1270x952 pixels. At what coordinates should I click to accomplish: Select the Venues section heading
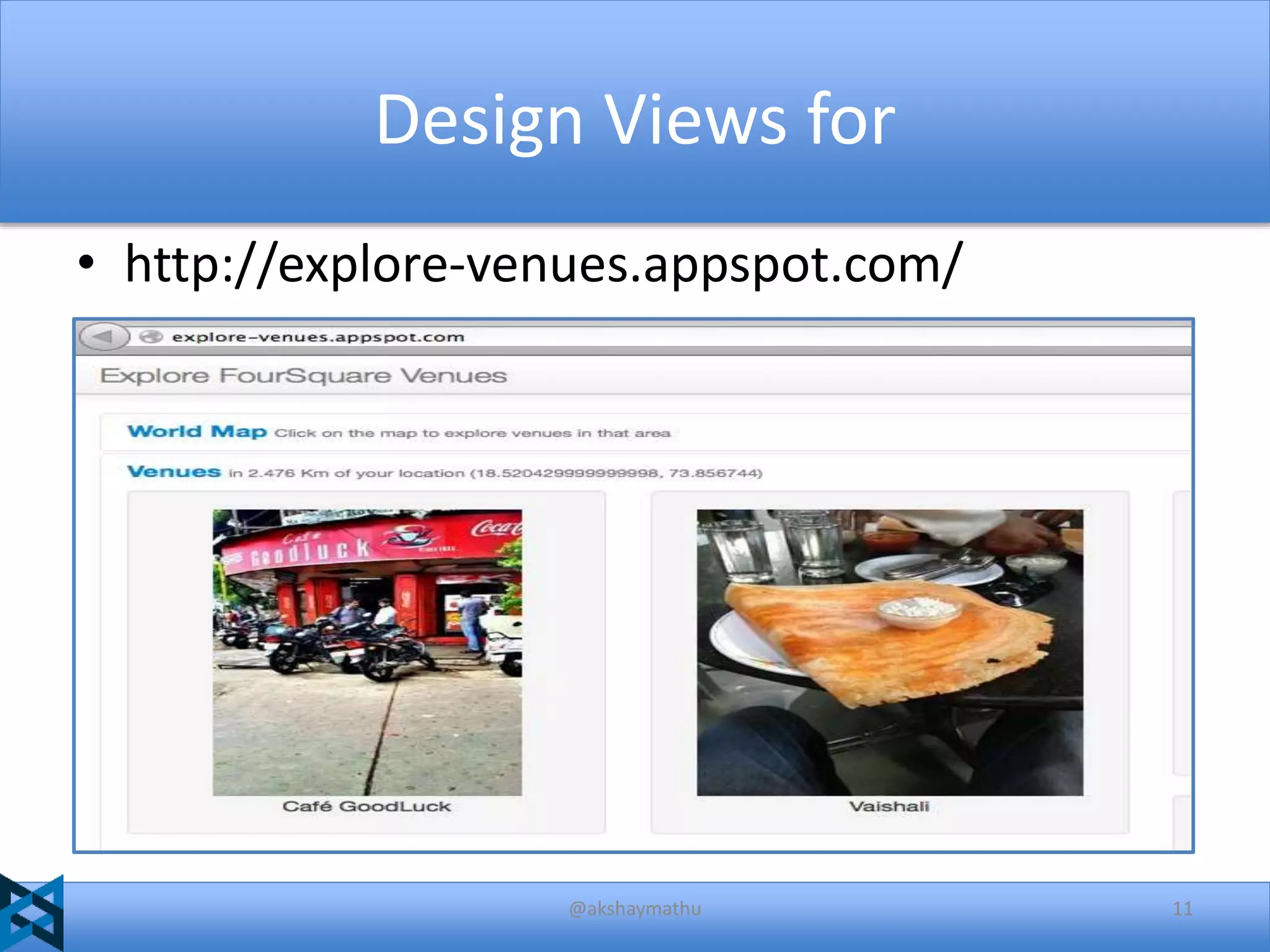(x=174, y=472)
